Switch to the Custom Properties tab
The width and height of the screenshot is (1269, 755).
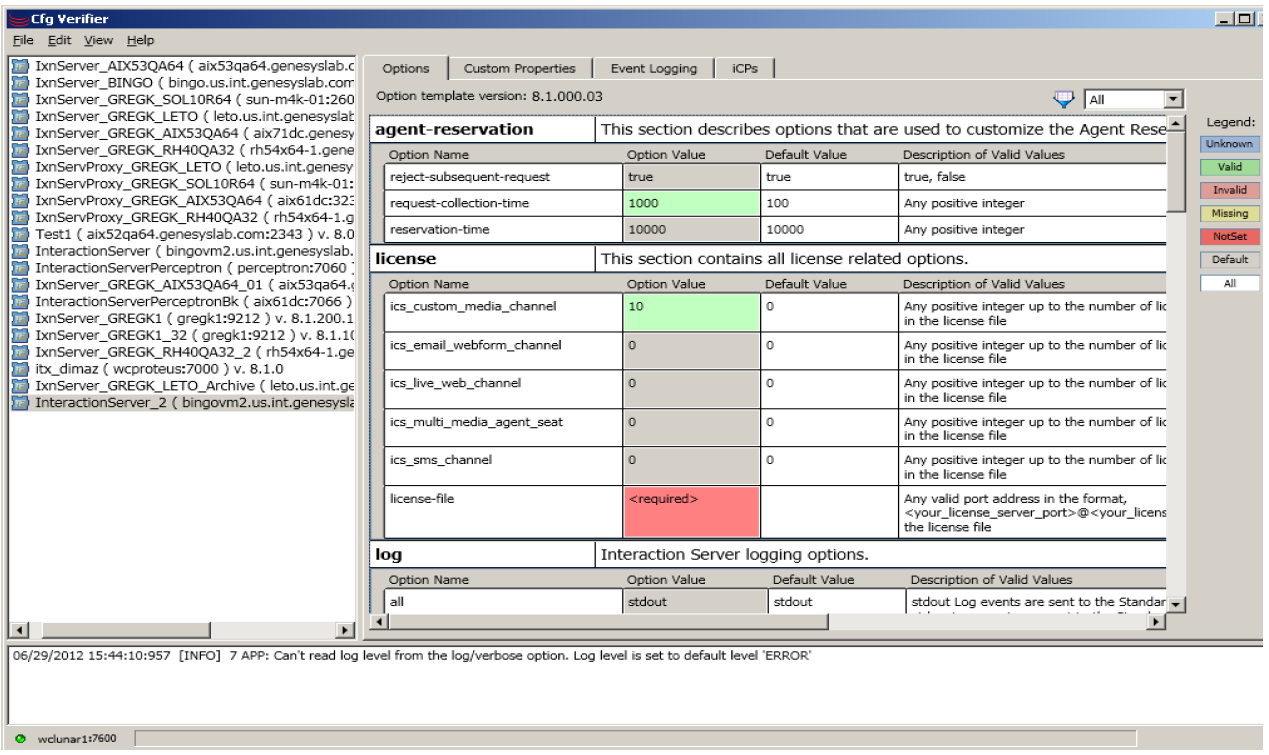519,69
